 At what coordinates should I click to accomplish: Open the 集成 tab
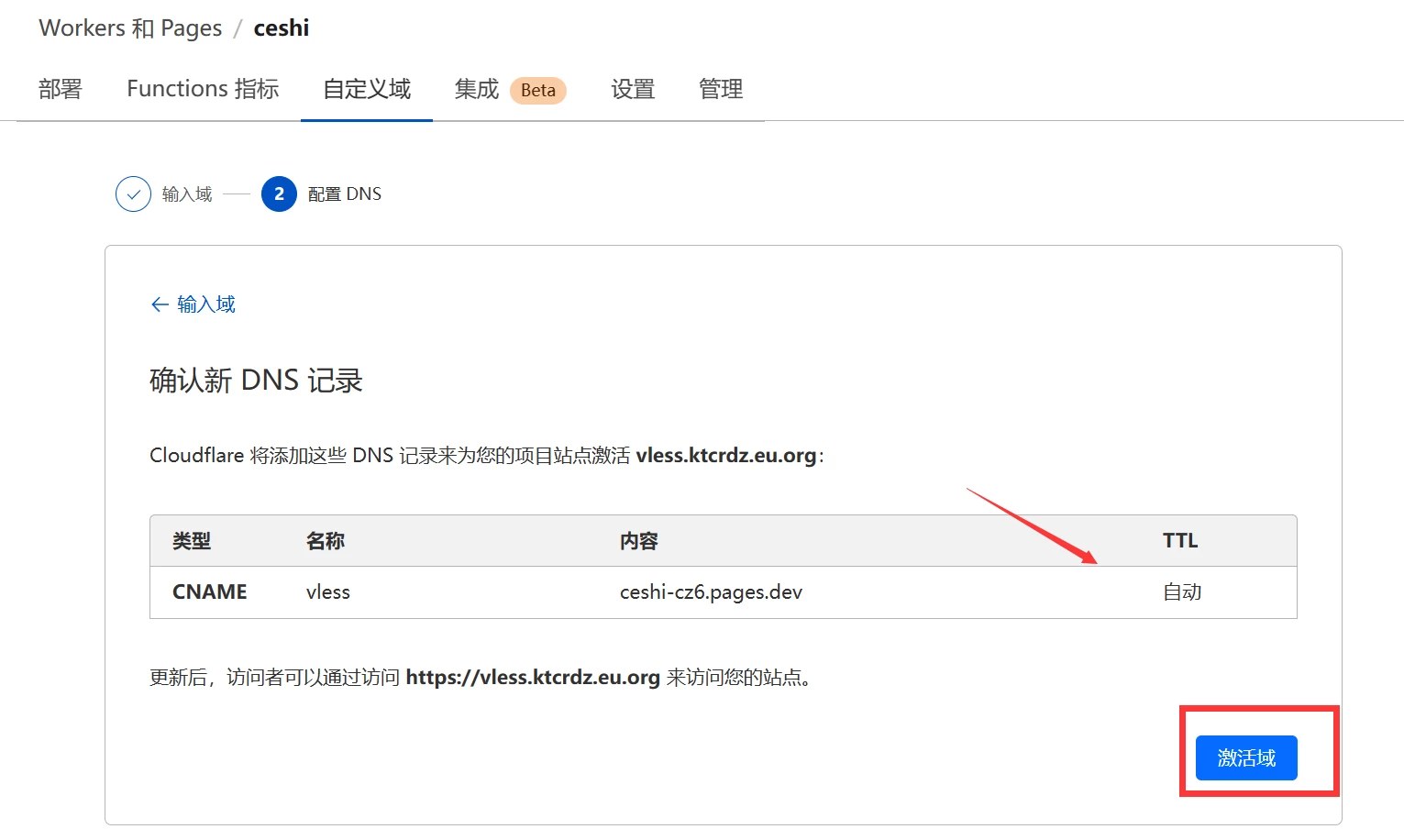tap(477, 89)
